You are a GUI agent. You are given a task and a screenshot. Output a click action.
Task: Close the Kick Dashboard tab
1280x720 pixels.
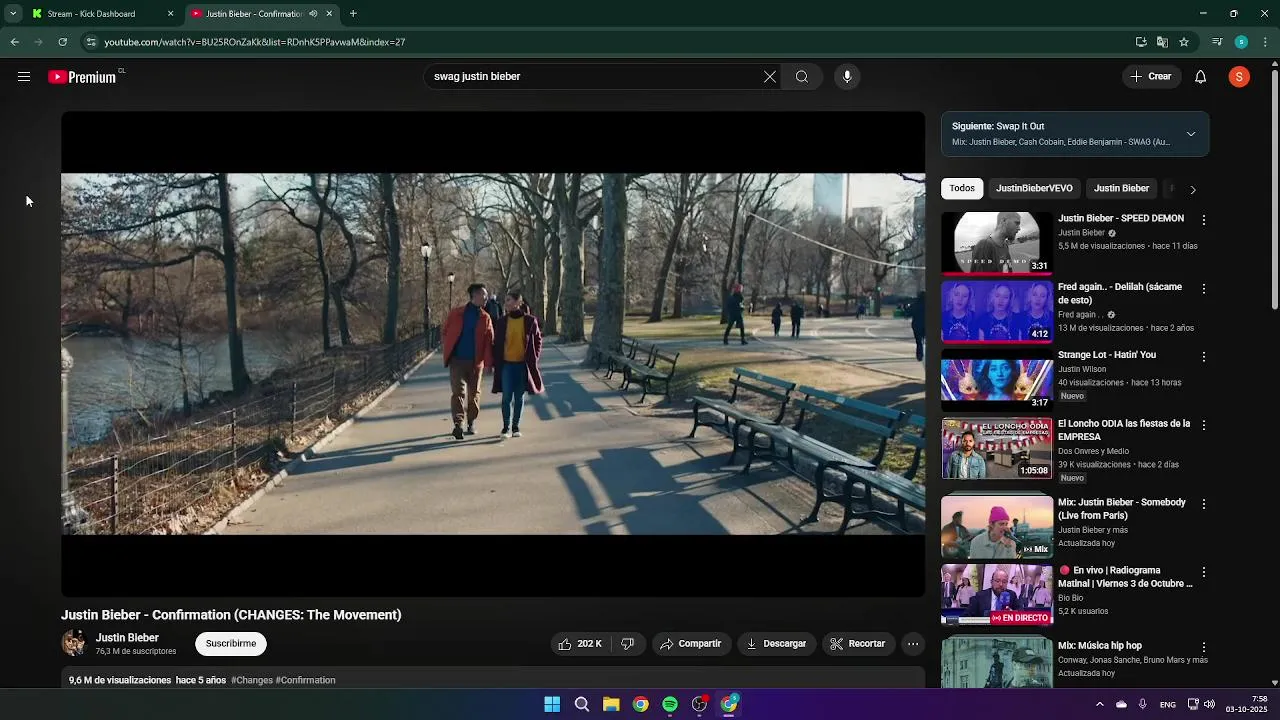point(170,14)
